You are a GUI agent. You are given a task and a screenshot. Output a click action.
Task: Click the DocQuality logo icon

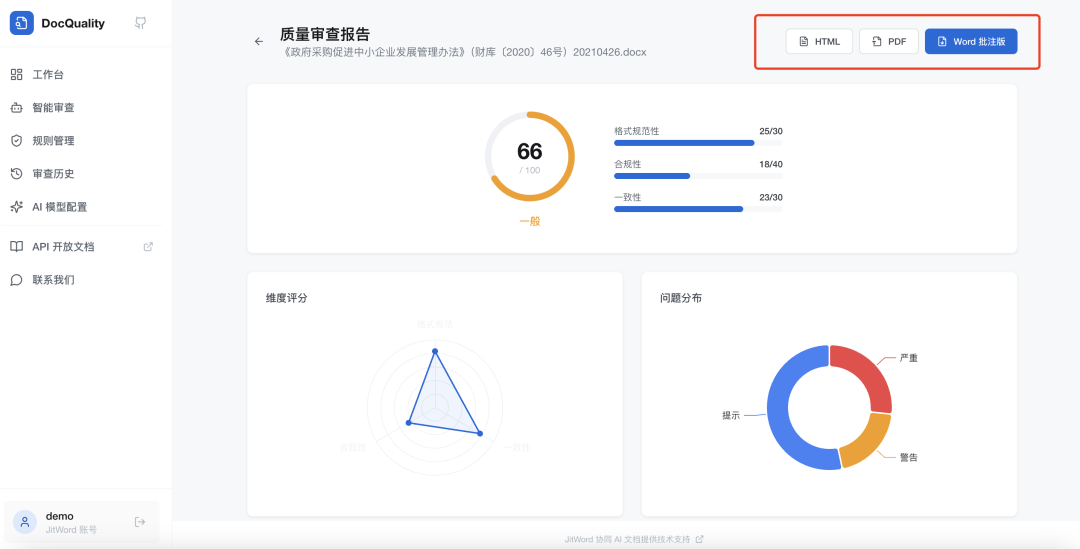[x=21, y=23]
